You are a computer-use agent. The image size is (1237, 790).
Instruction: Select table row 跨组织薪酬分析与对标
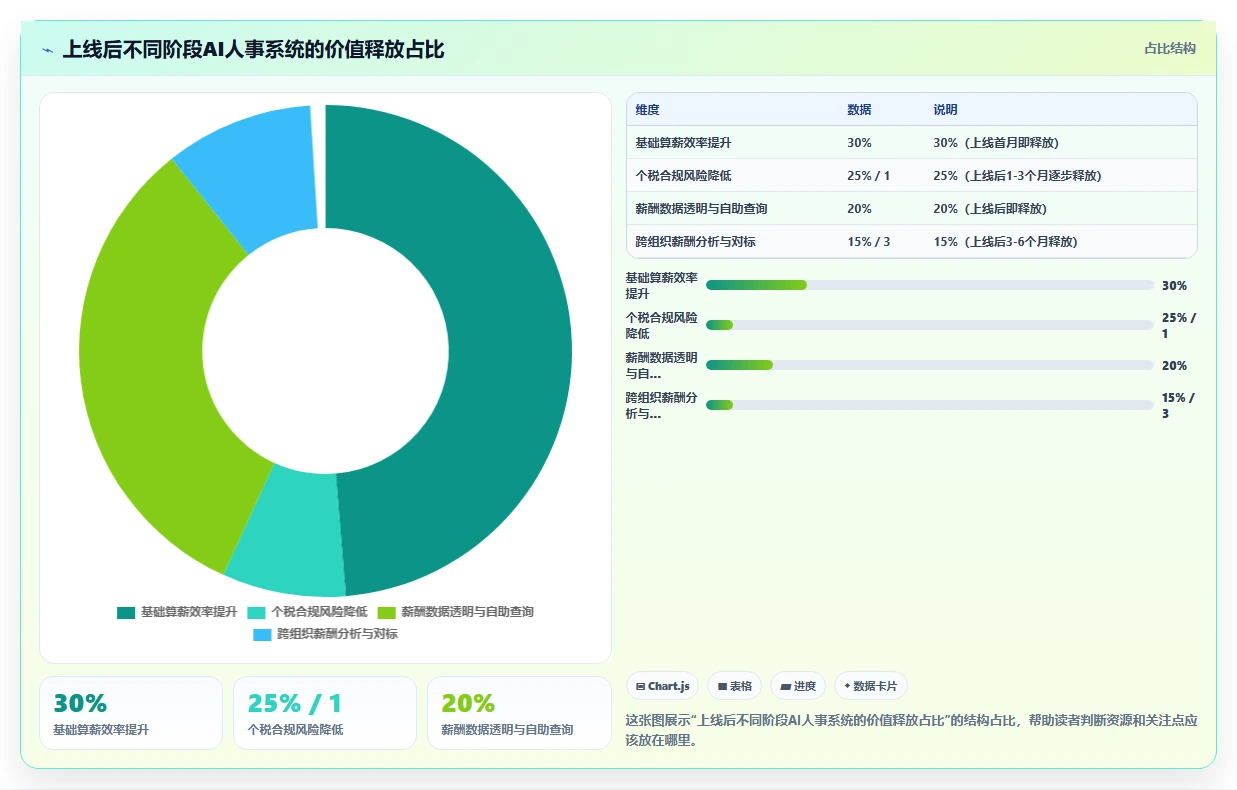(911, 242)
